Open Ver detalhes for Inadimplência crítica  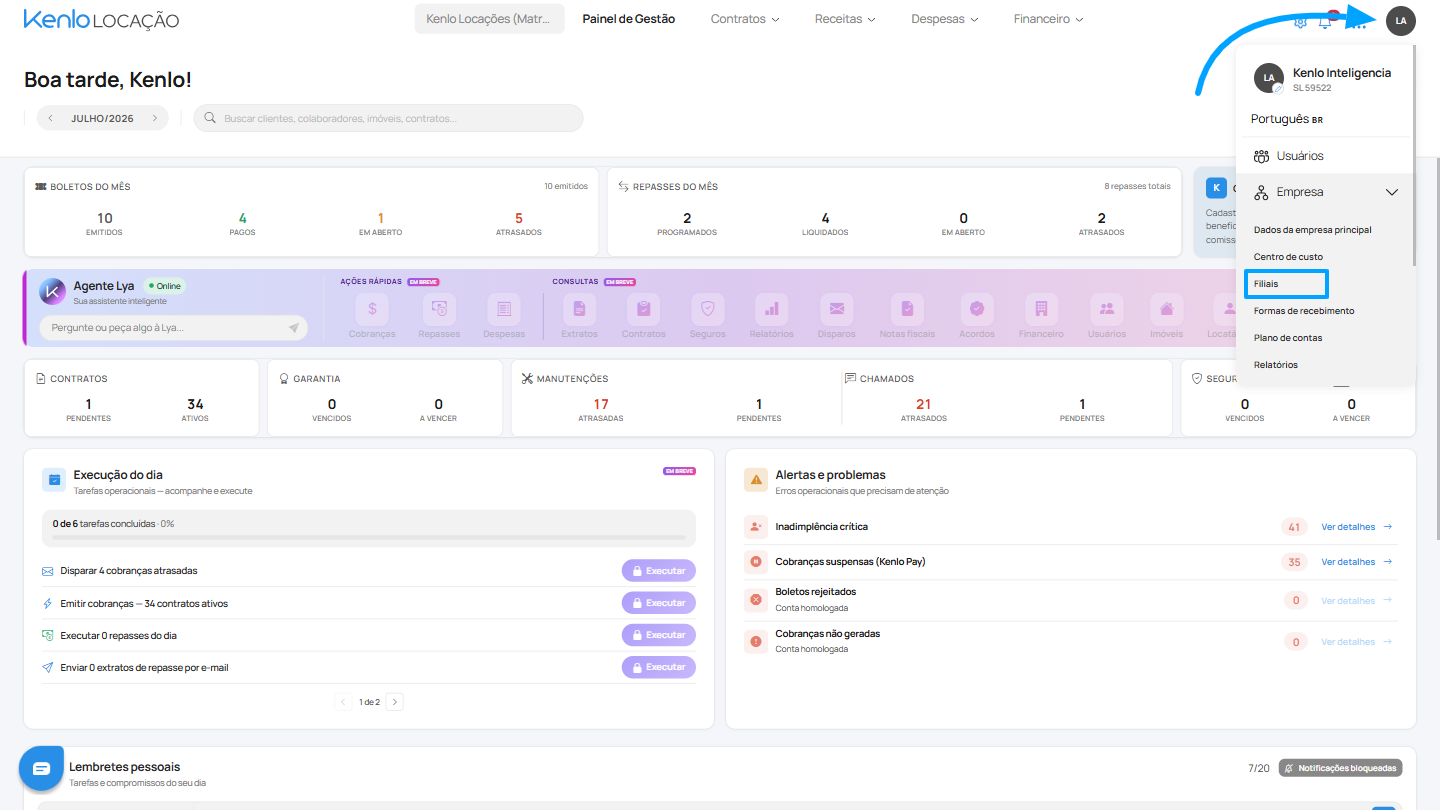[1357, 527]
